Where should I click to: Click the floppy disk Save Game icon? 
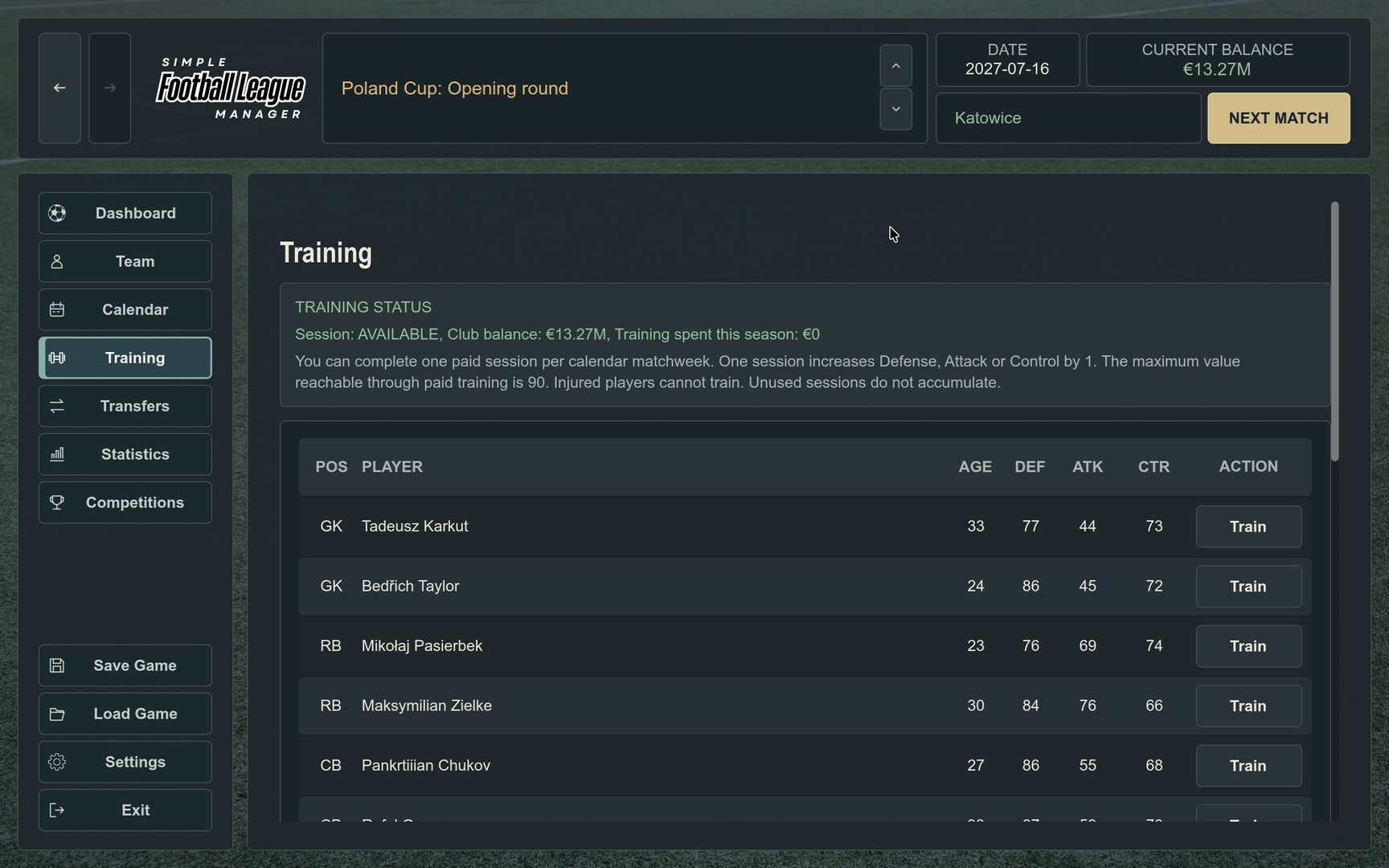pos(57,665)
